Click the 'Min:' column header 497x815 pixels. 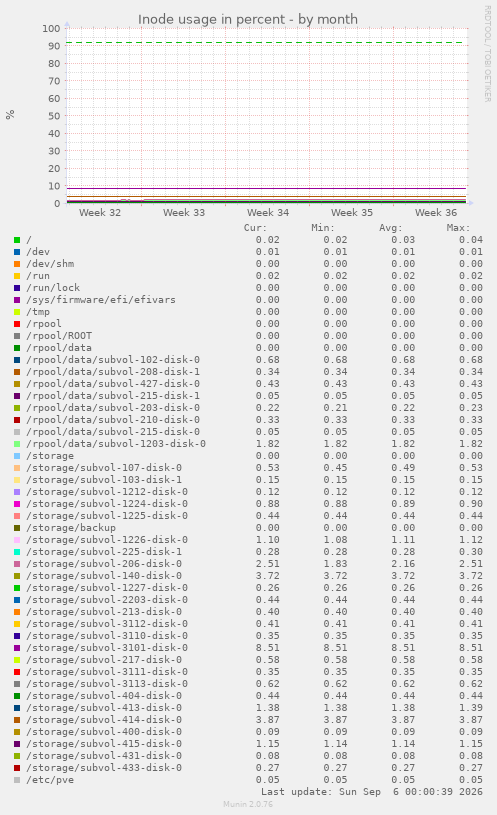(x=323, y=228)
